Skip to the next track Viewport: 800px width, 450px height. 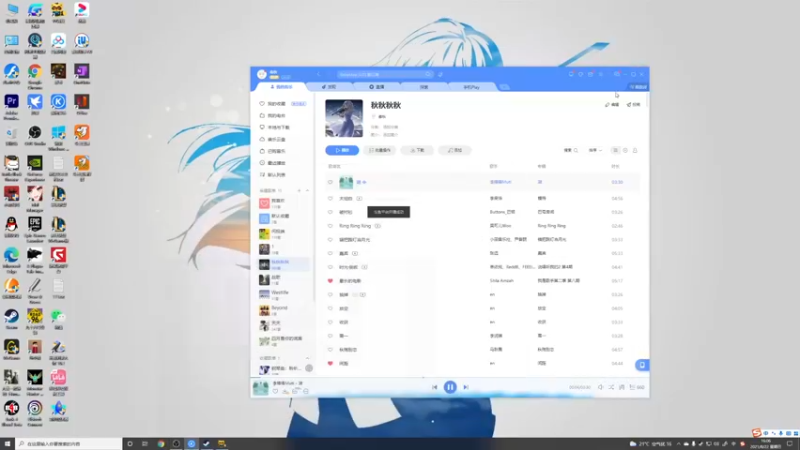coord(466,387)
